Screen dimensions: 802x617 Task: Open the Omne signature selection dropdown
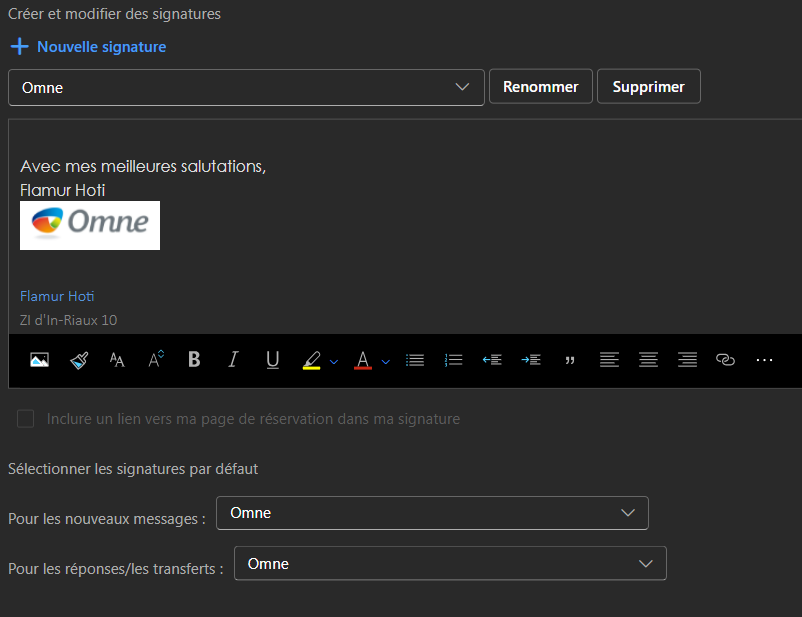coord(246,87)
